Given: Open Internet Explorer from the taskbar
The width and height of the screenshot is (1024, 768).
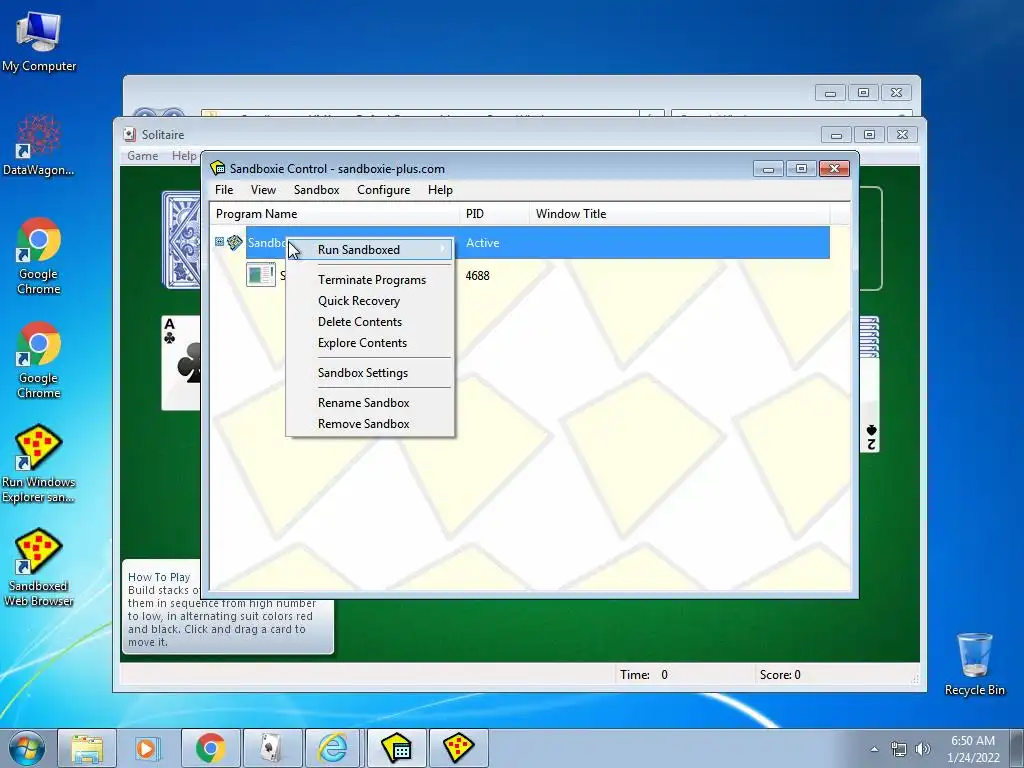Looking at the screenshot, I should (333, 748).
